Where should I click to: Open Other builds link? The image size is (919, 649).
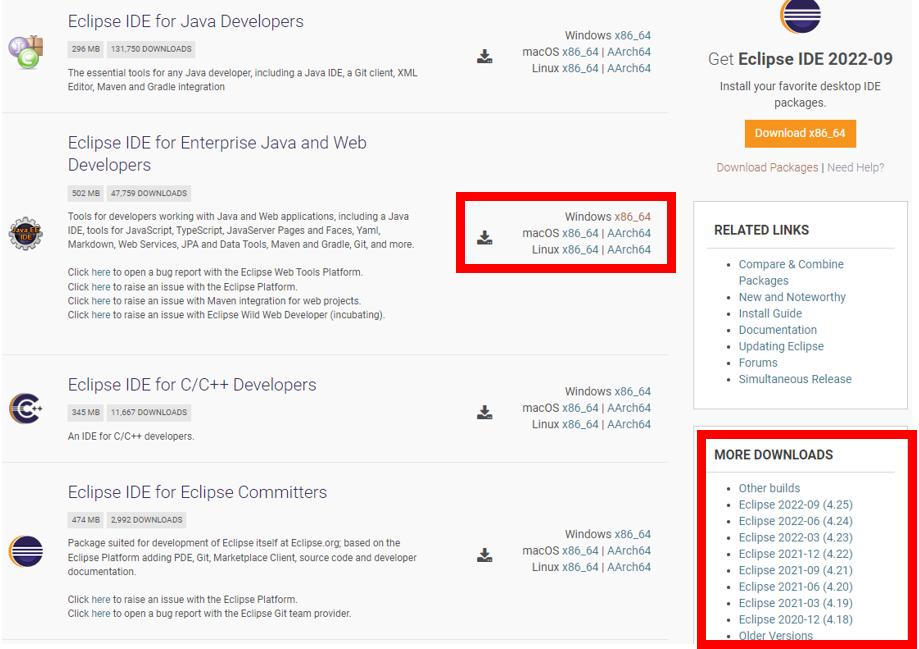pyautogui.click(x=769, y=488)
